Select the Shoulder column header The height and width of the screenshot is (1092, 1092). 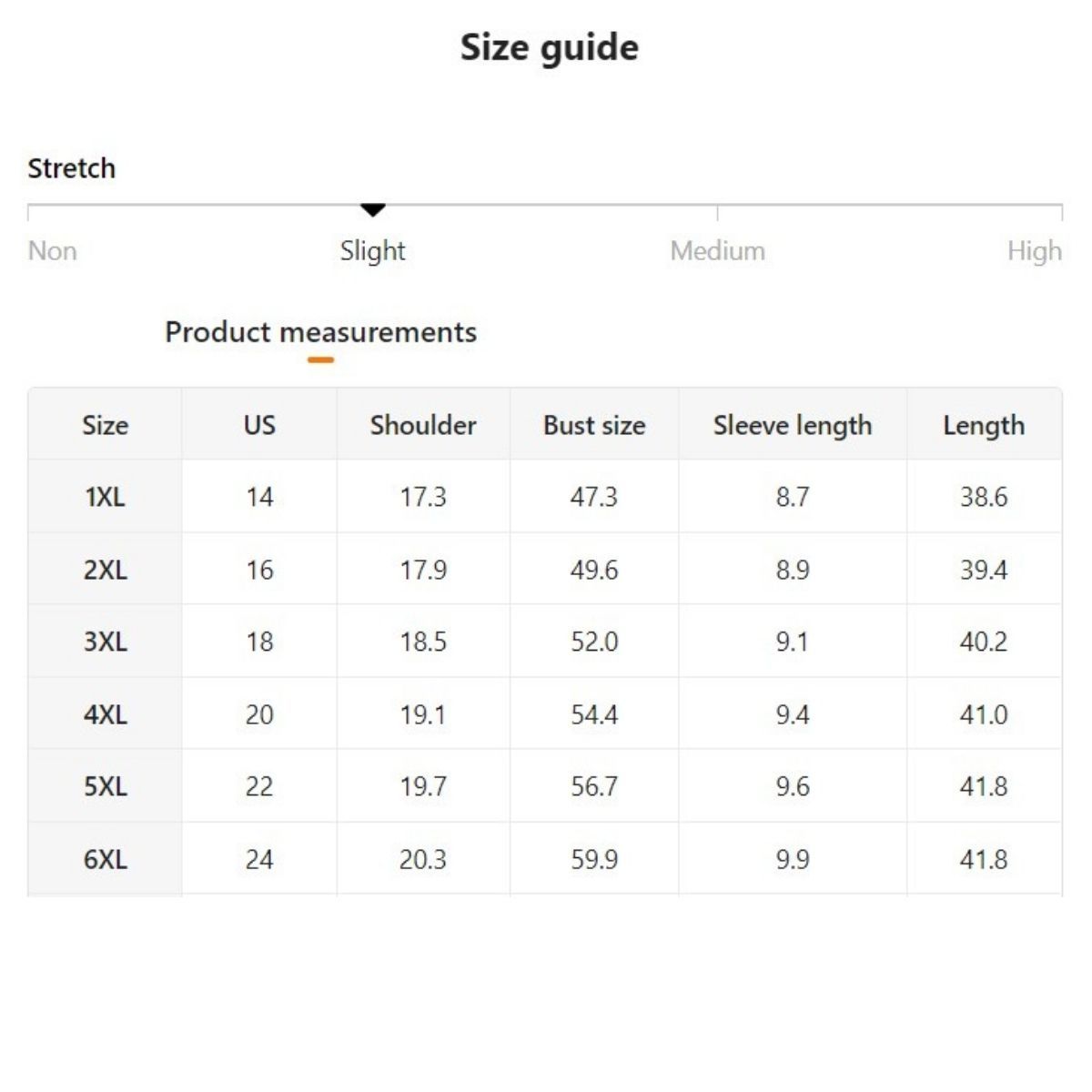coord(423,425)
